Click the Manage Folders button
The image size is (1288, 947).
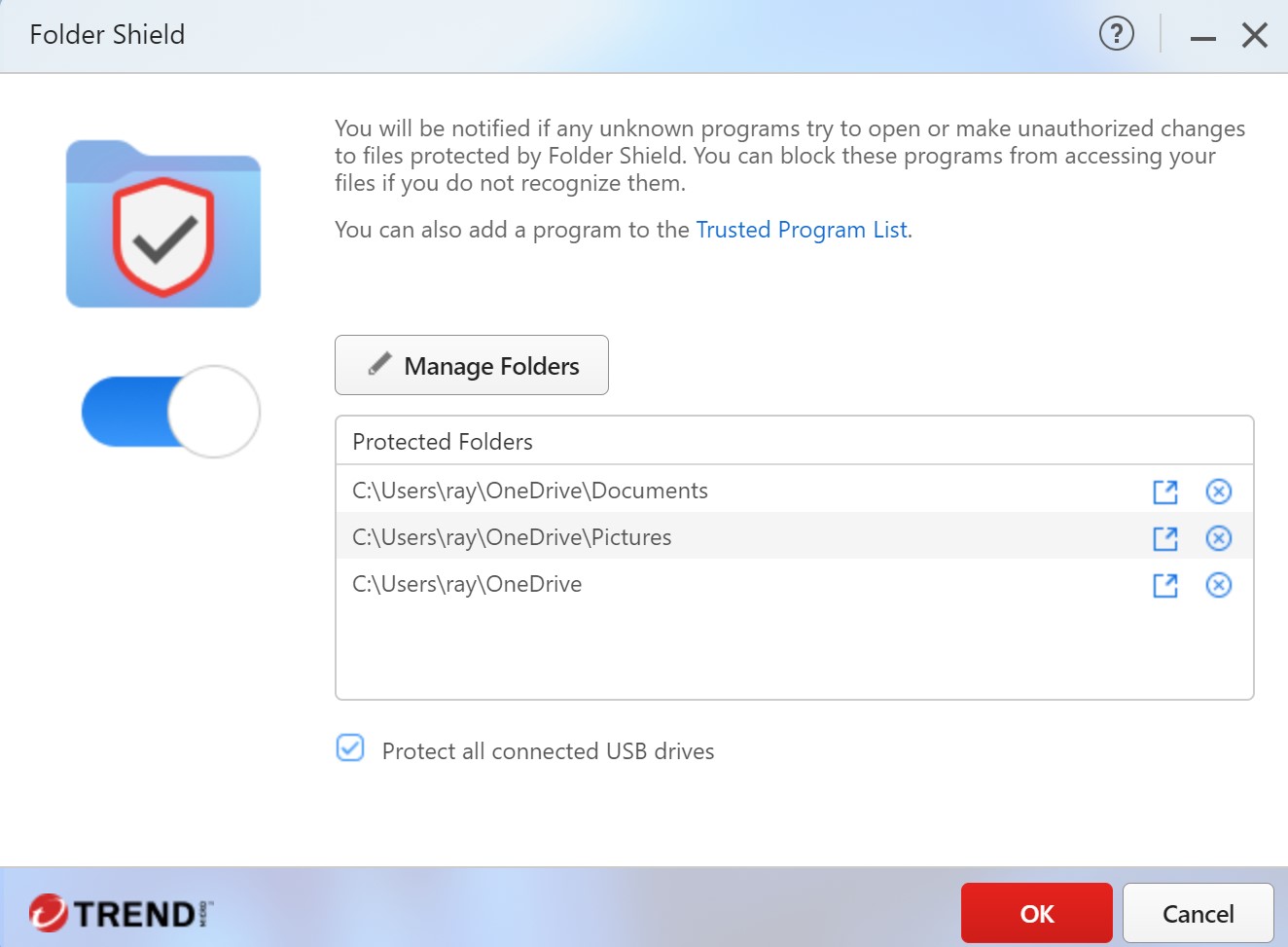point(472,366)
